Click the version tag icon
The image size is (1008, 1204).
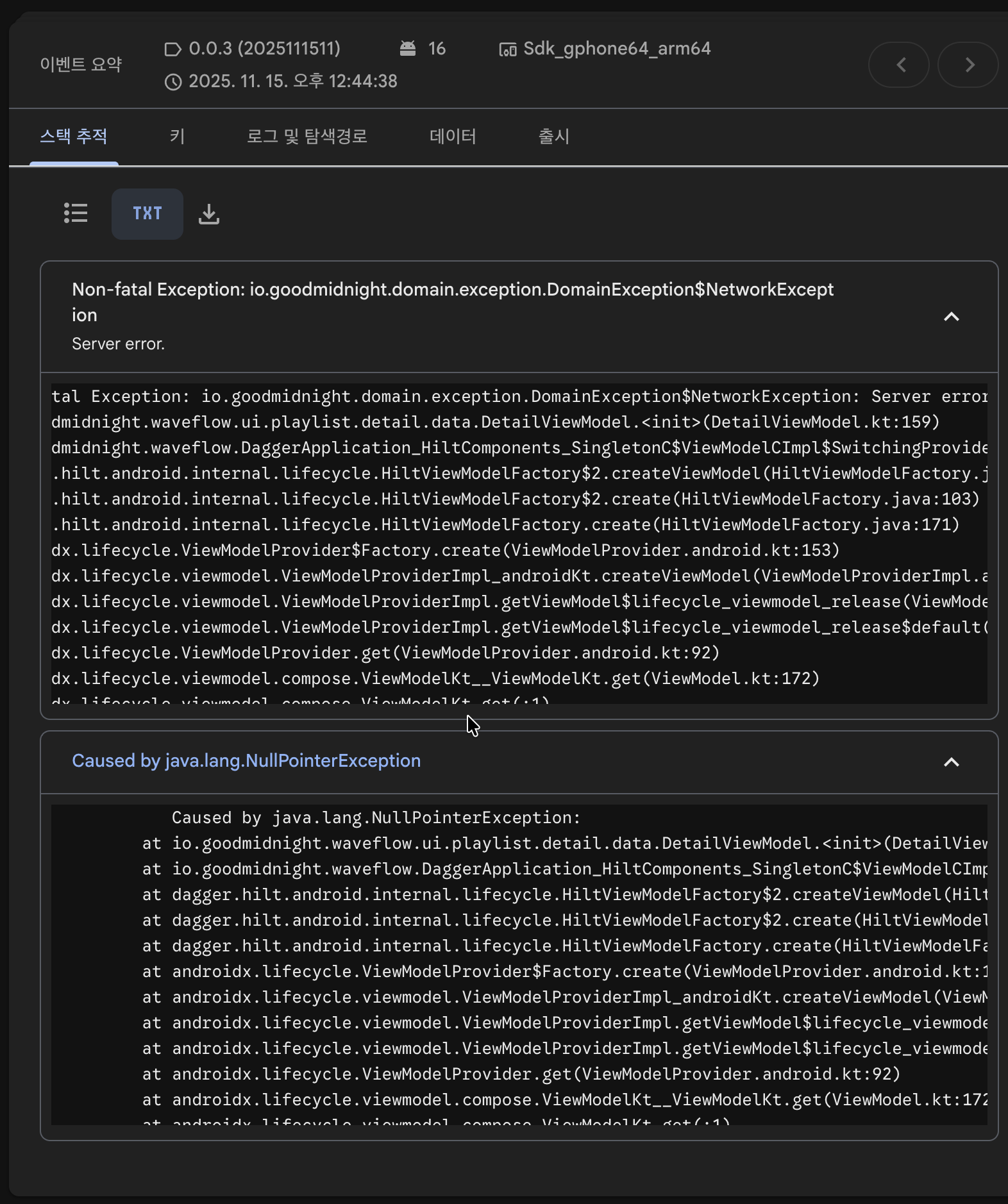[172, 49]
